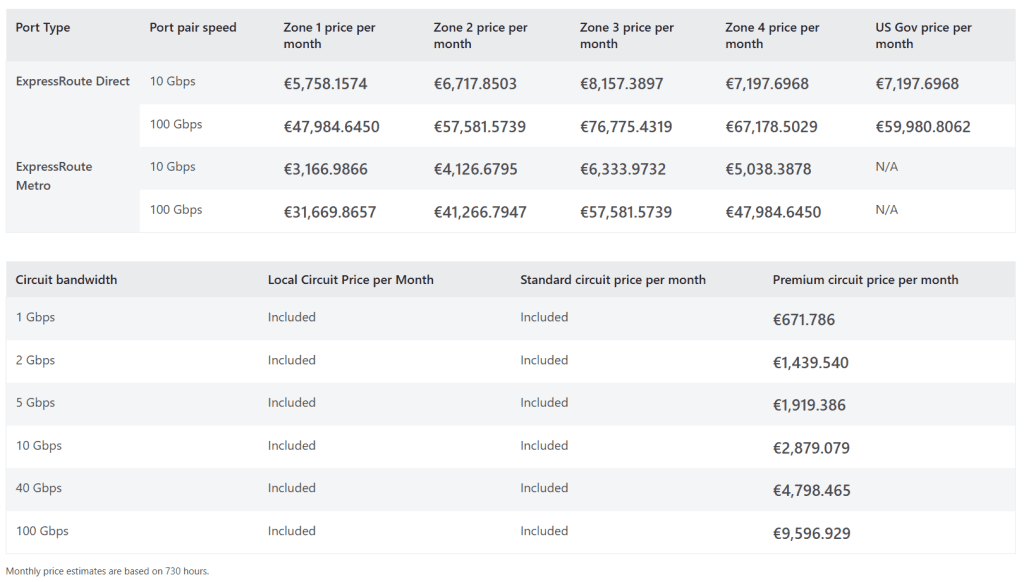The width and height of the screenshot is (1024, 582).
Task: Click the €671.786 premium price
Action: [x=803, y=320]
